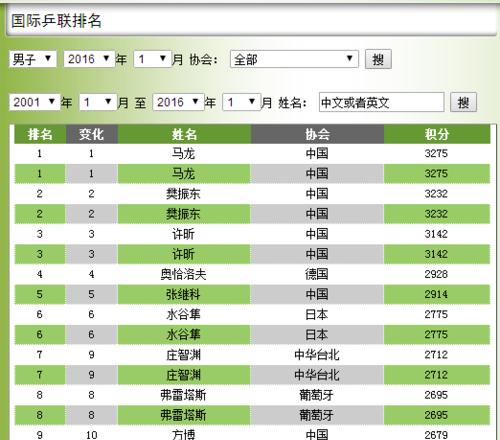Open the 2016 year dropdown beside 男子

[x=89, y=59]
